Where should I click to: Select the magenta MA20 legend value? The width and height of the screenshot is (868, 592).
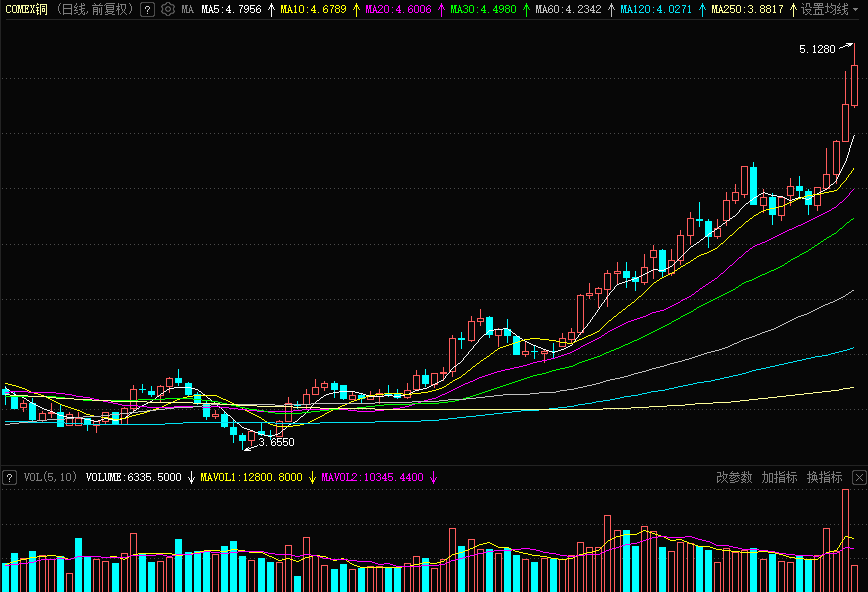tap(398, 10)
